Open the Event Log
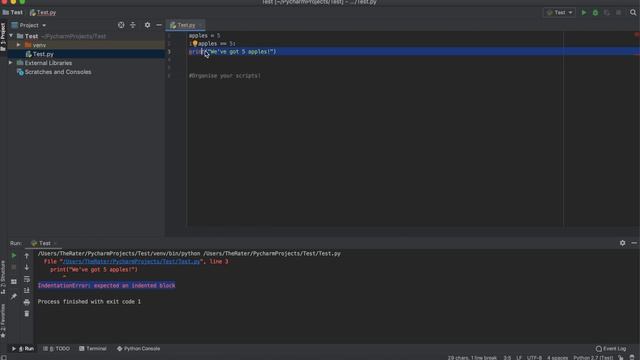This screenshot has width=640, height=360. [x=611, y=349]
